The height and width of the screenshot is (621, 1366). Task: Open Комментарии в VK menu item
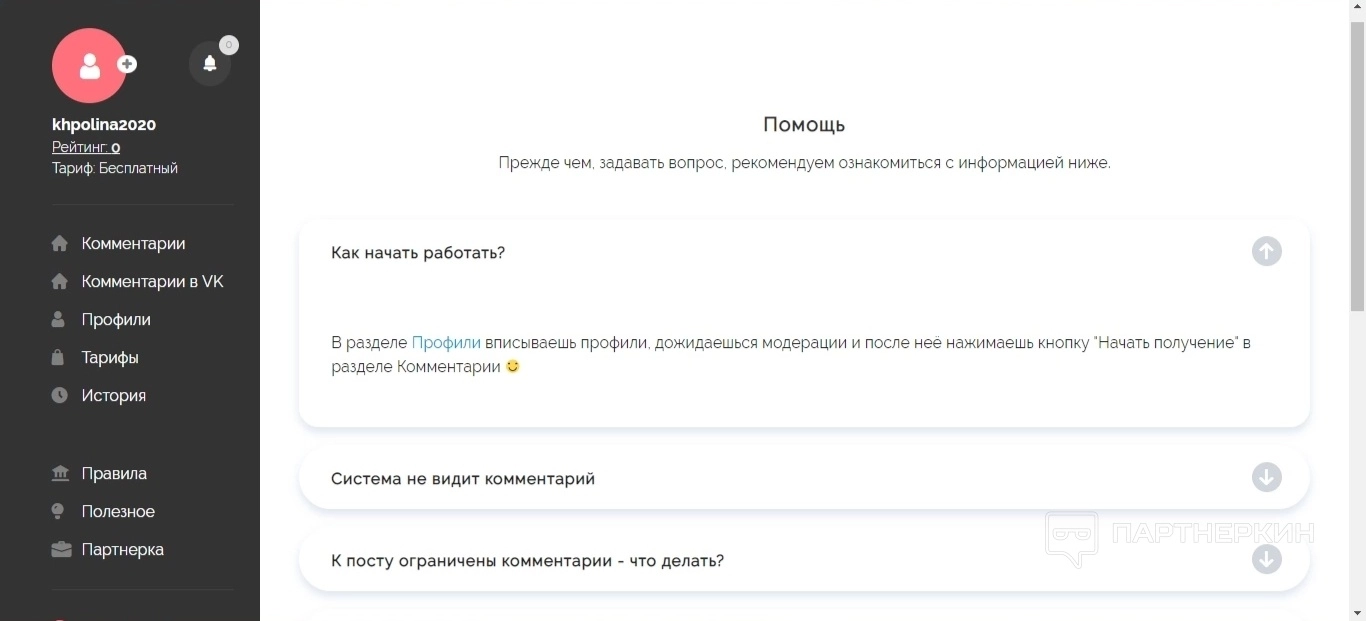[152, 282]
